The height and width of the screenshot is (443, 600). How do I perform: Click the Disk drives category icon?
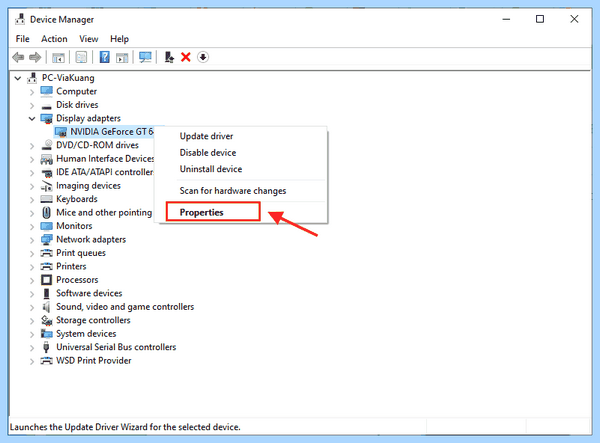[x=46, y=106]
